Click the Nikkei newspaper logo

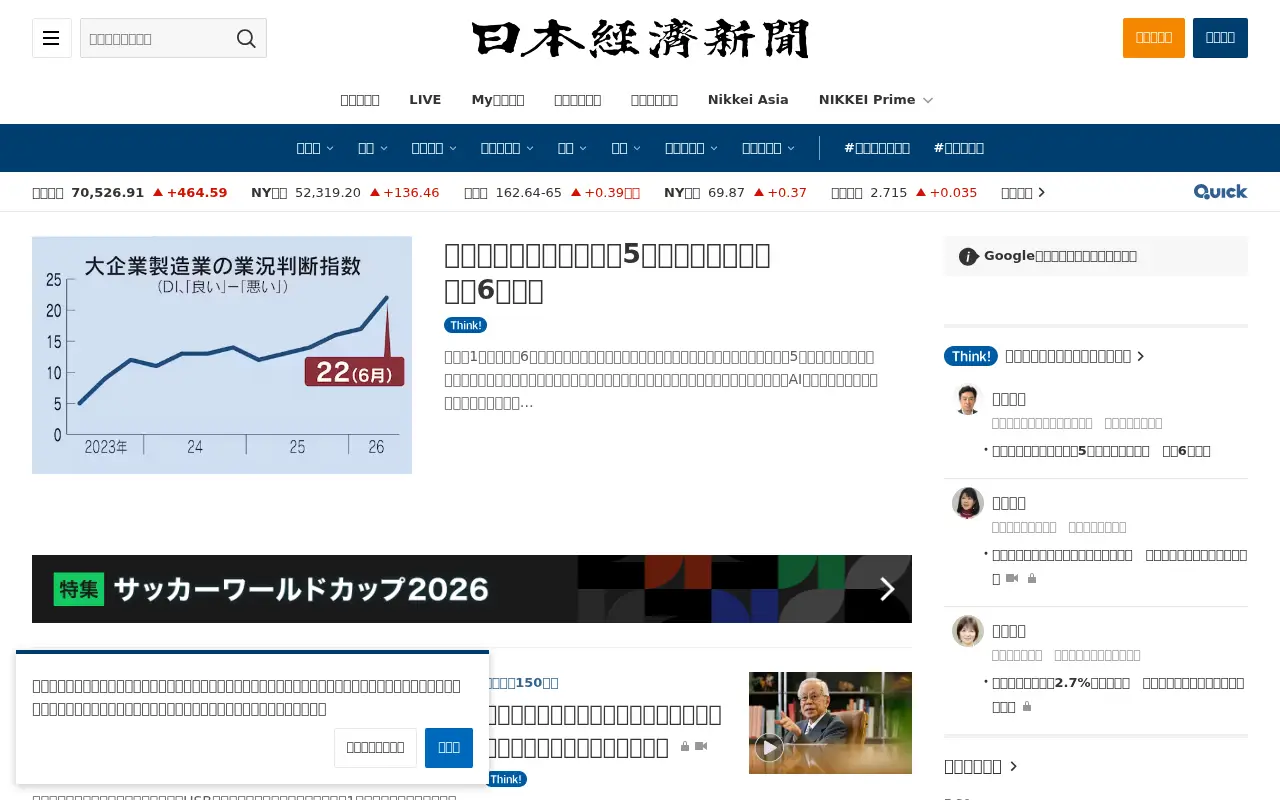tap(640, 39)
